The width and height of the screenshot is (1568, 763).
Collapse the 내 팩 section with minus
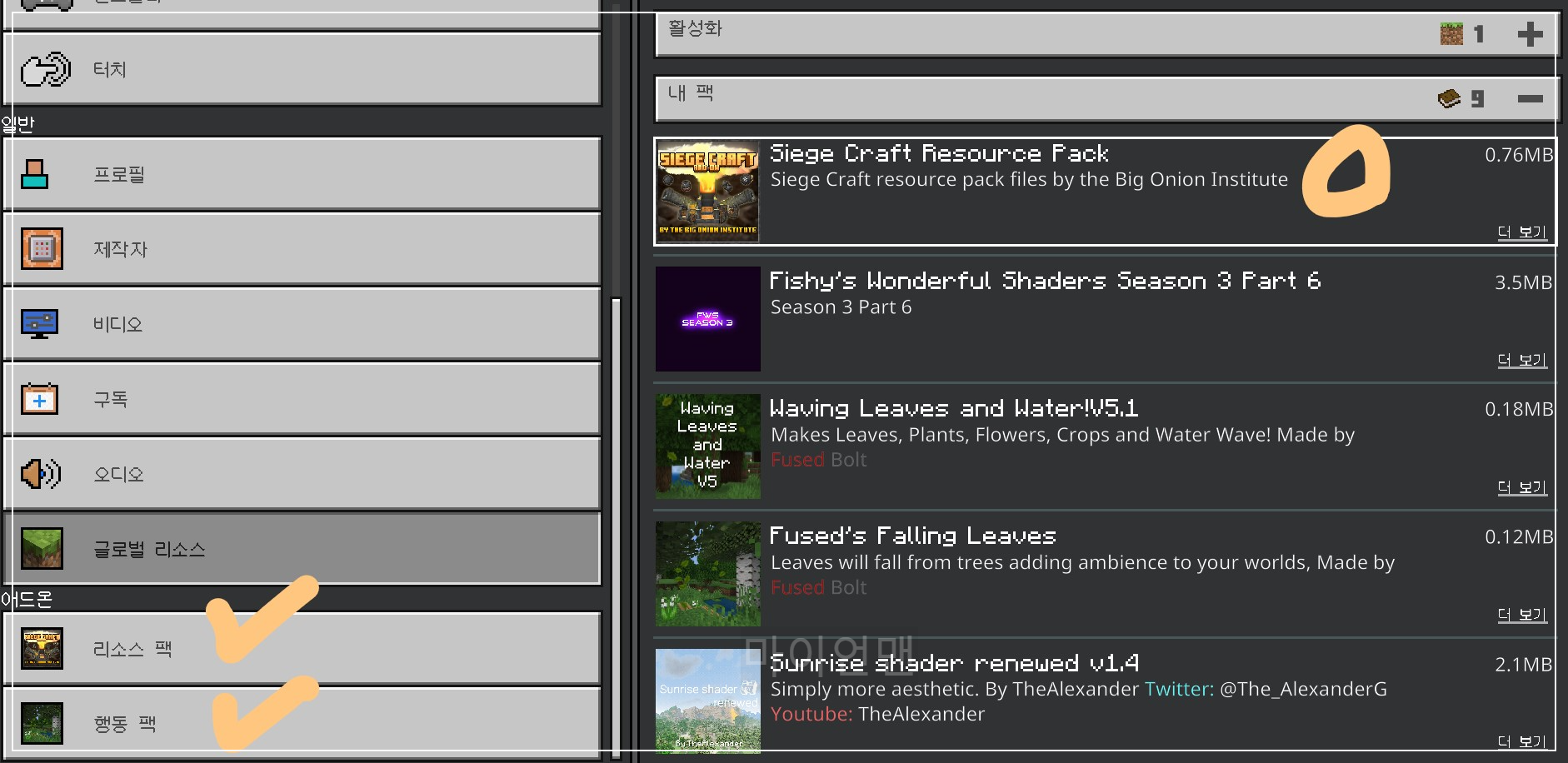(x=1530, y=99)
